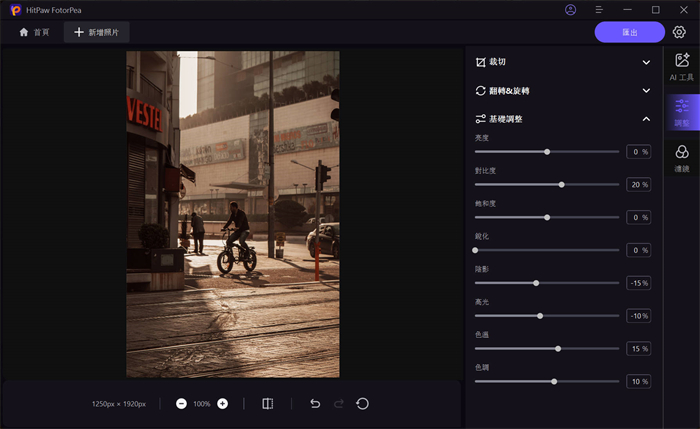Viewport: 700px width, 429px height.
Task: Open the settings gear icon
Action: pyautogui.click(x=680, y=32)
